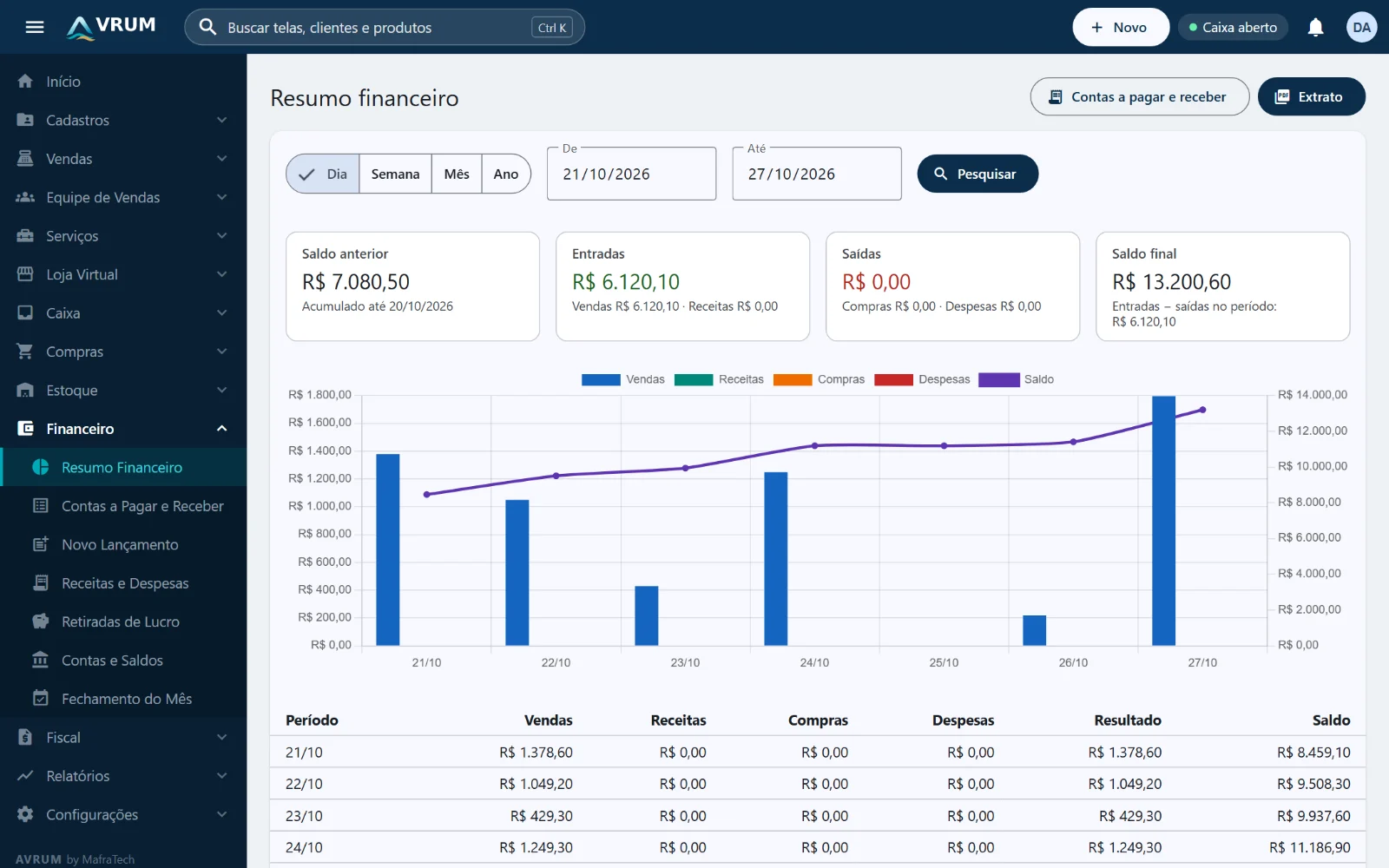Collapse the Financeiro menu
Screen dimensions: 1389x868
[123, 429]
